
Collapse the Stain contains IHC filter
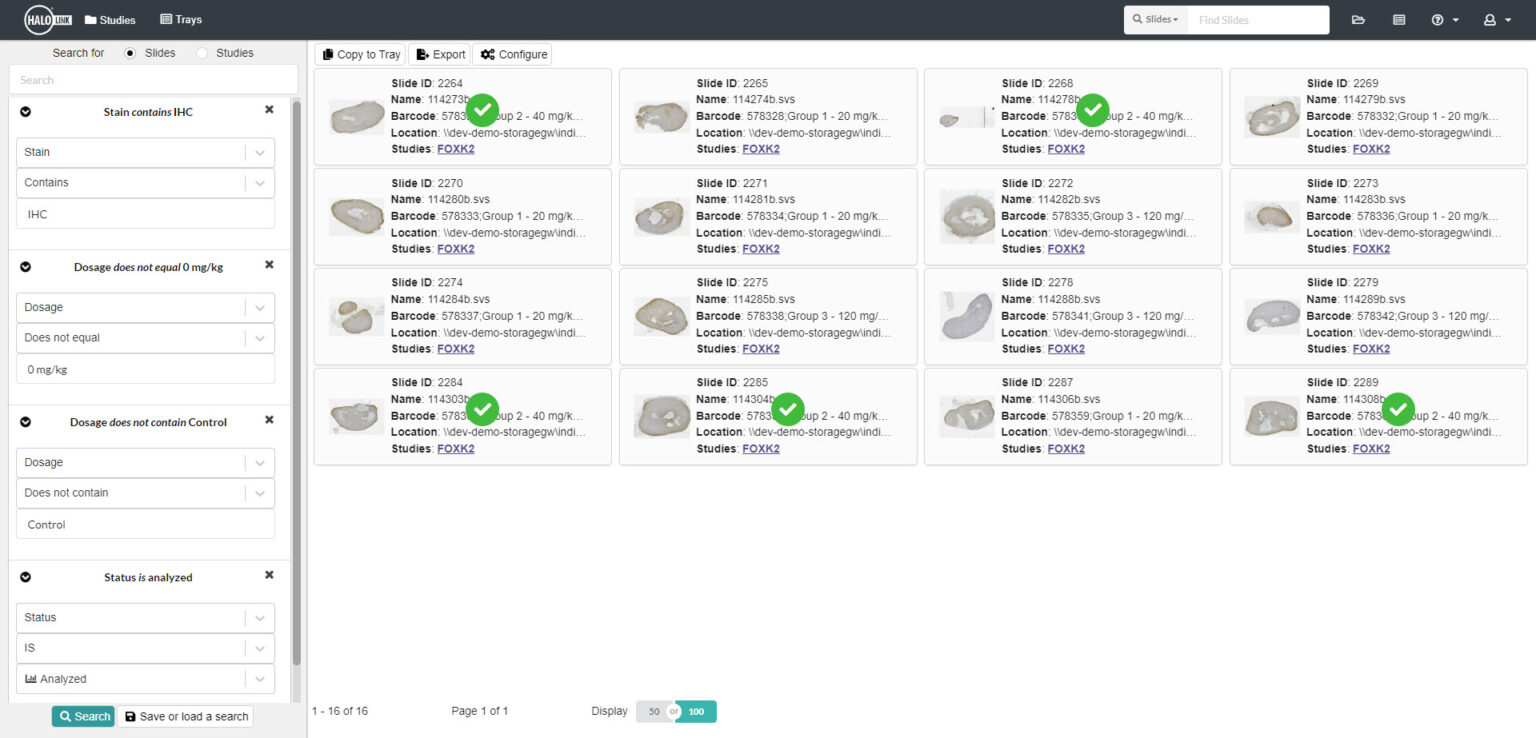click(24, 111)
